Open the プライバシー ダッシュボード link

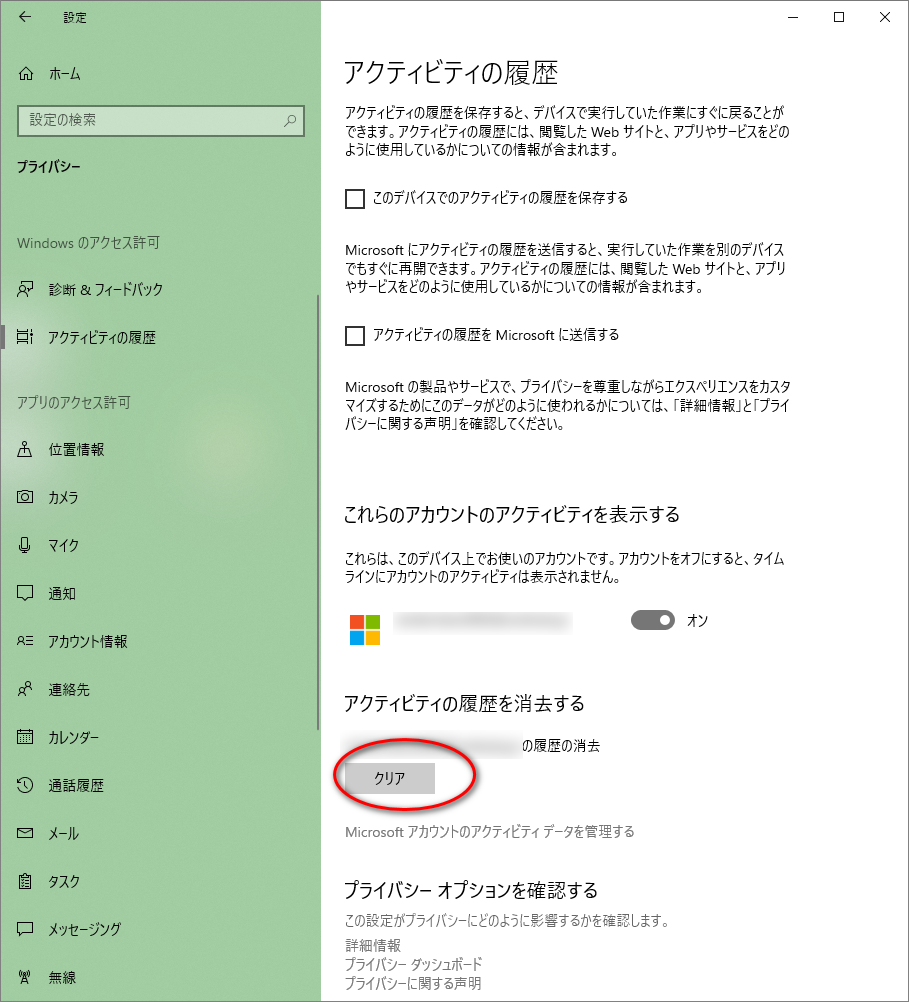point(413,964)
